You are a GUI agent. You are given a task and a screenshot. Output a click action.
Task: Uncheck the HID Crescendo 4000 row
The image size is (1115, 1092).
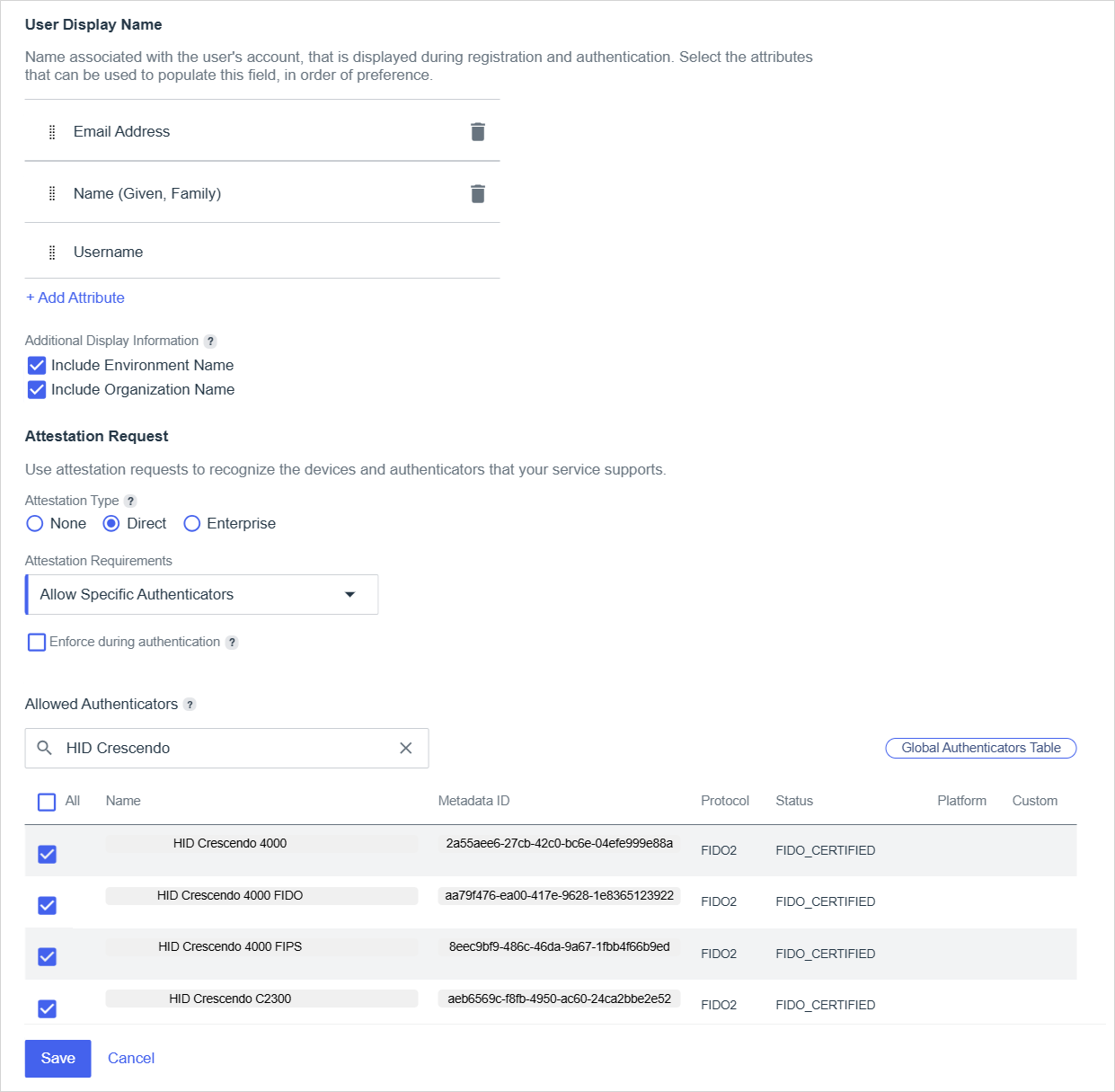click(48, 854)
